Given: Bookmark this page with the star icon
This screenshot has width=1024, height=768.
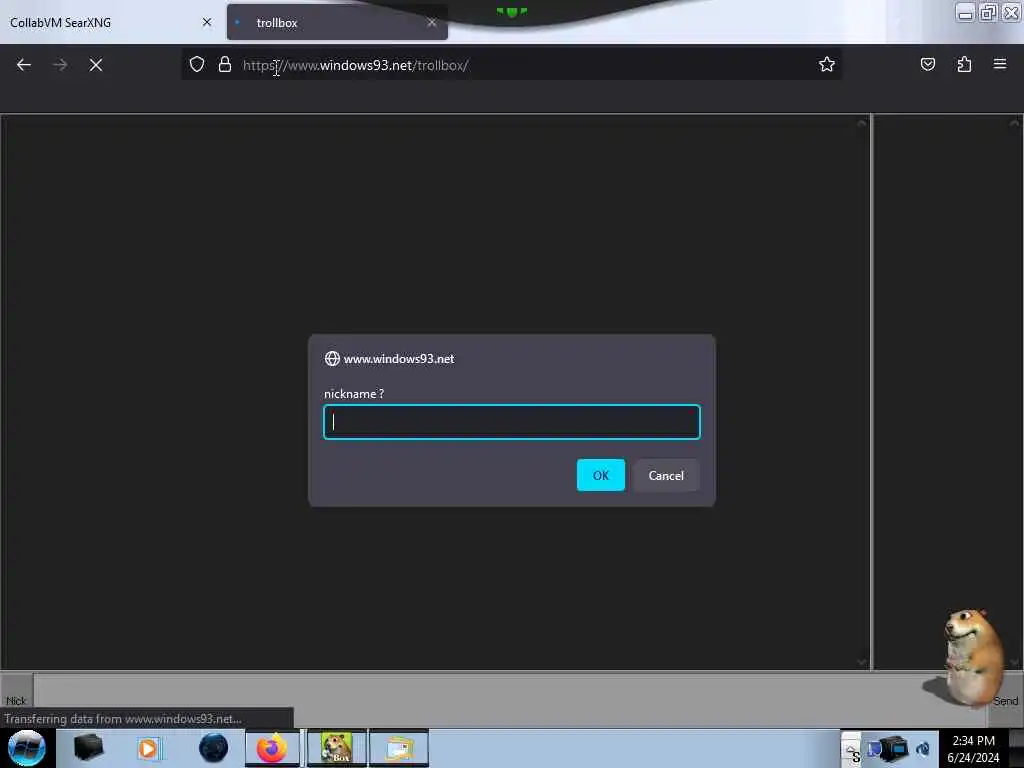Looking at the screenshot, I should 827,64.
